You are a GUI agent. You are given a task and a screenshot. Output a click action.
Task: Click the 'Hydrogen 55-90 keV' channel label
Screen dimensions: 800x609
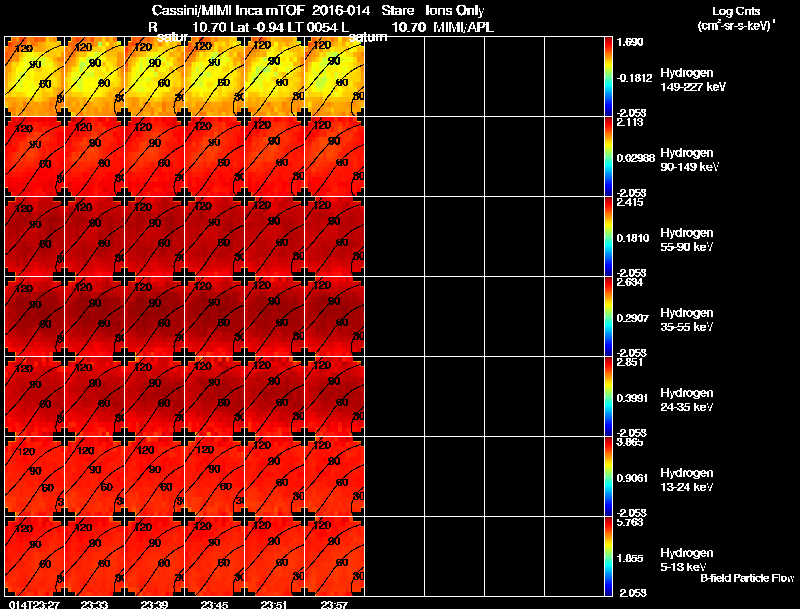pyautogui.click(x=687, y=240)
